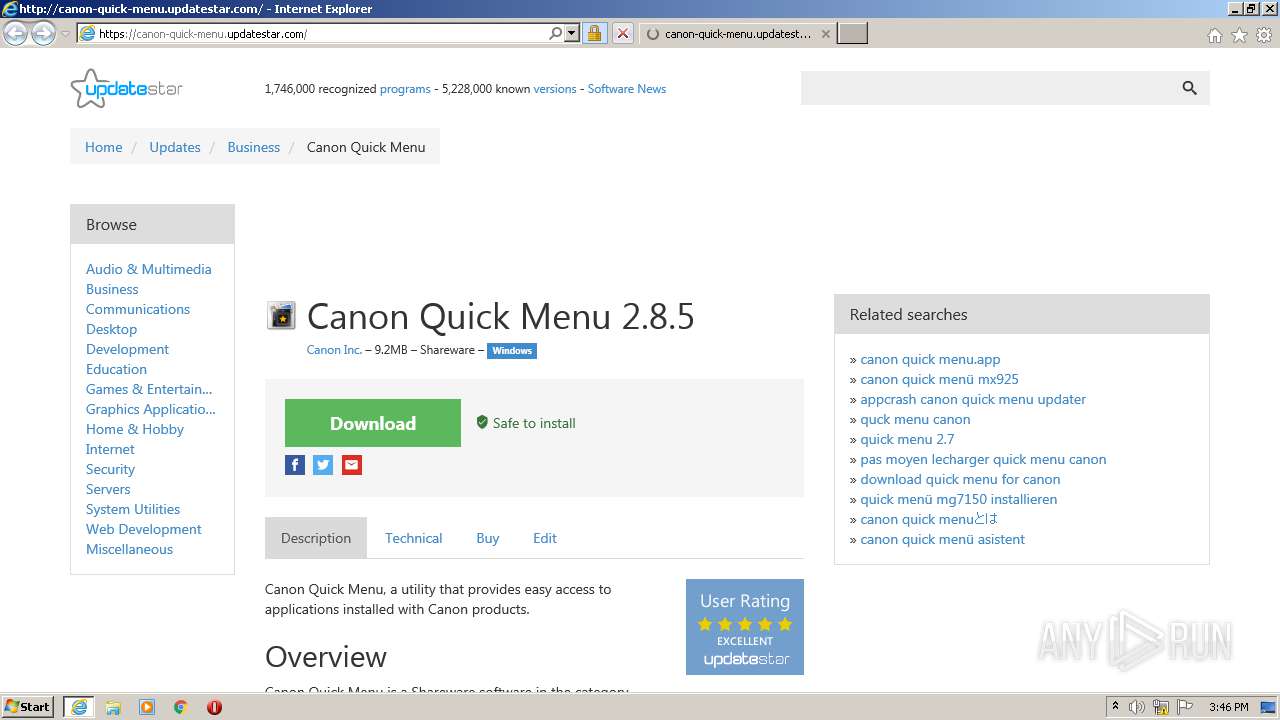Go to Updates breadcrumb

tap(175, 147)
